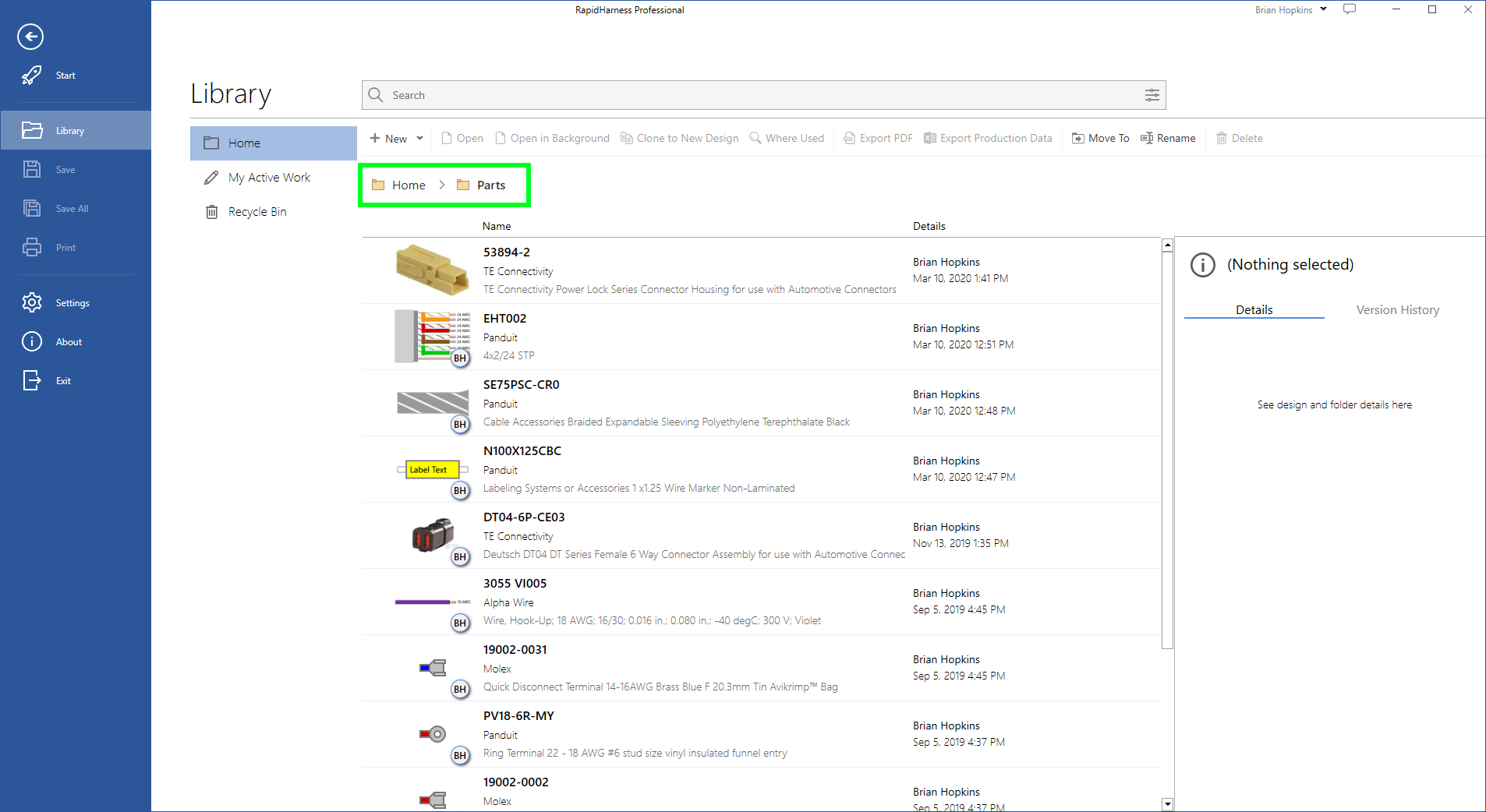
Task: Click Open in Background
Action: 552,138
